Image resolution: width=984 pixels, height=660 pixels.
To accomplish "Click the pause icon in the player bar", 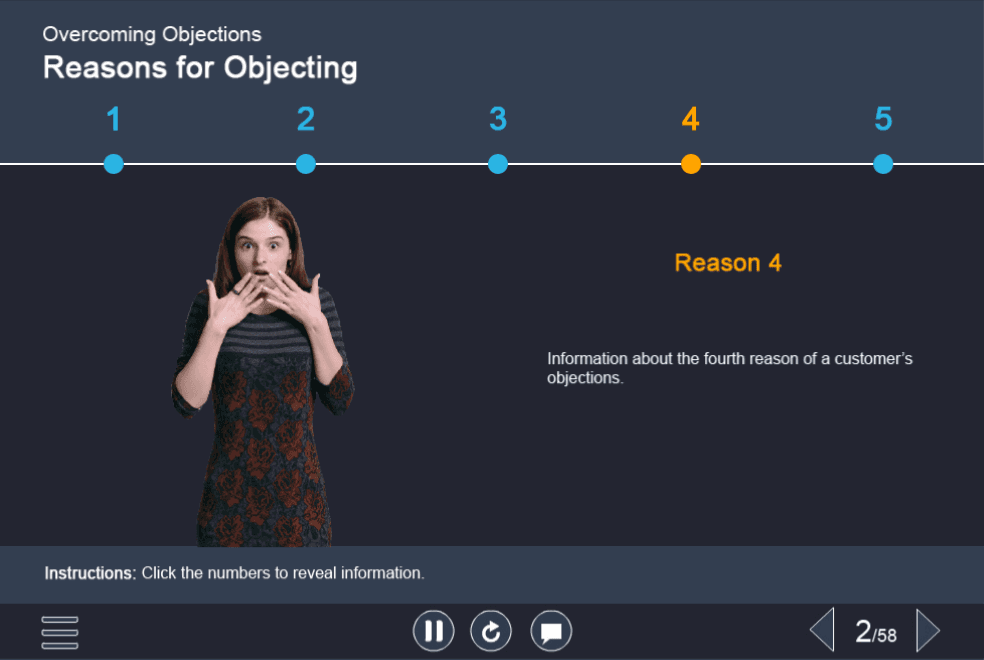I will (433, 630).
